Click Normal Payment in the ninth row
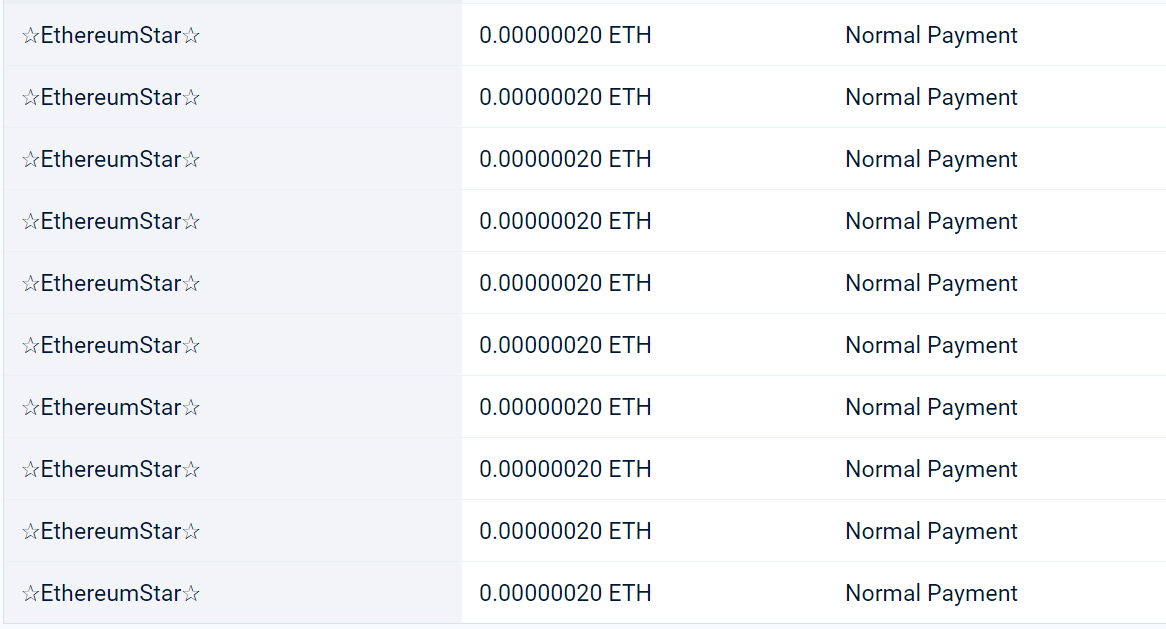The height and width of the screenshot is (629, 1166). point(931,532)
